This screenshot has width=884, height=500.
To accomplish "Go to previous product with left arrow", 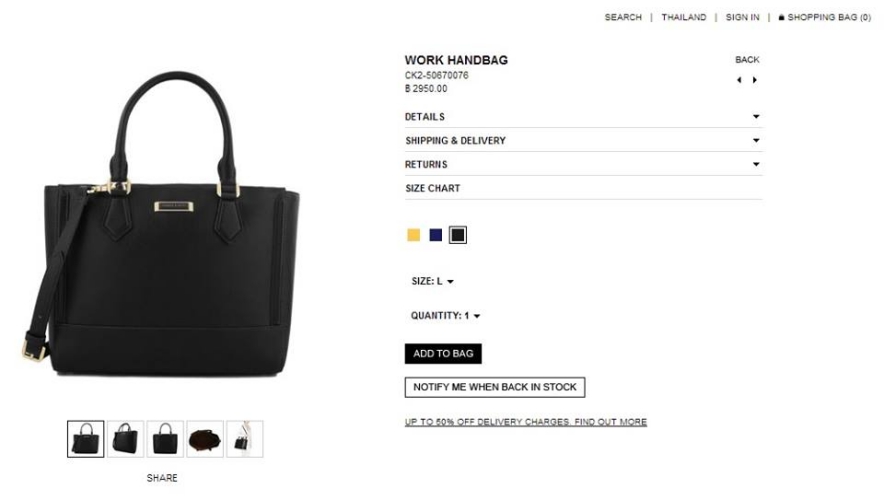I will click(x=739, y=80).
